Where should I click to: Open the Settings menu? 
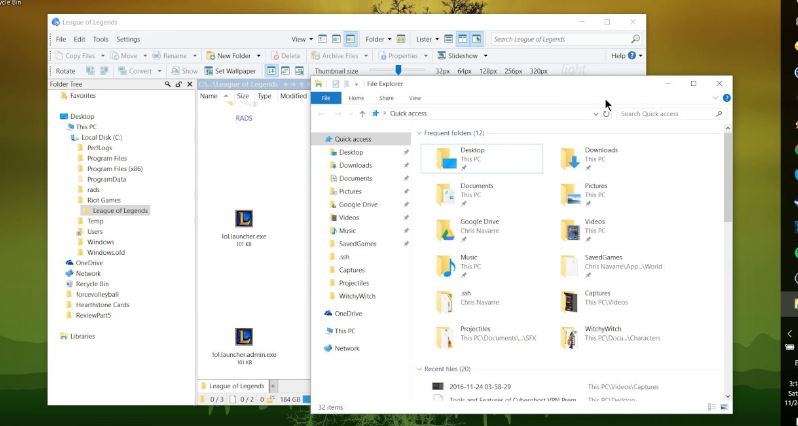(x=128, y=39)
